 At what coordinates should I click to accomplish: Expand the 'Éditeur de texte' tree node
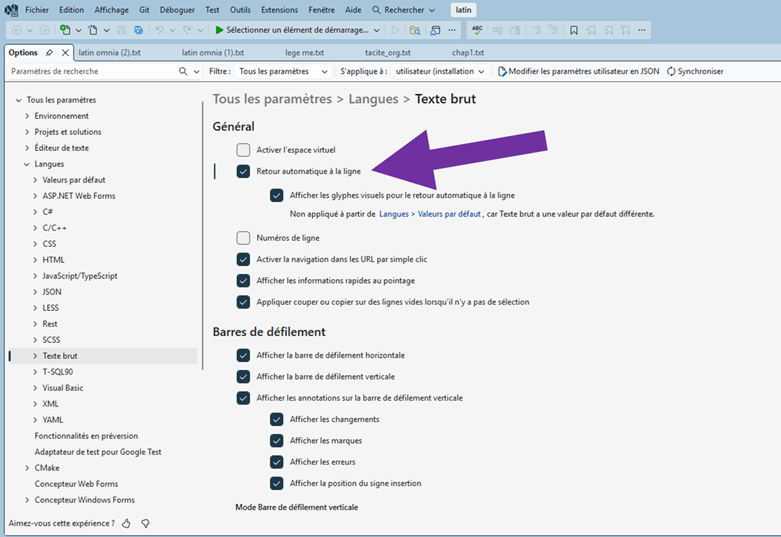coord(27,148)
